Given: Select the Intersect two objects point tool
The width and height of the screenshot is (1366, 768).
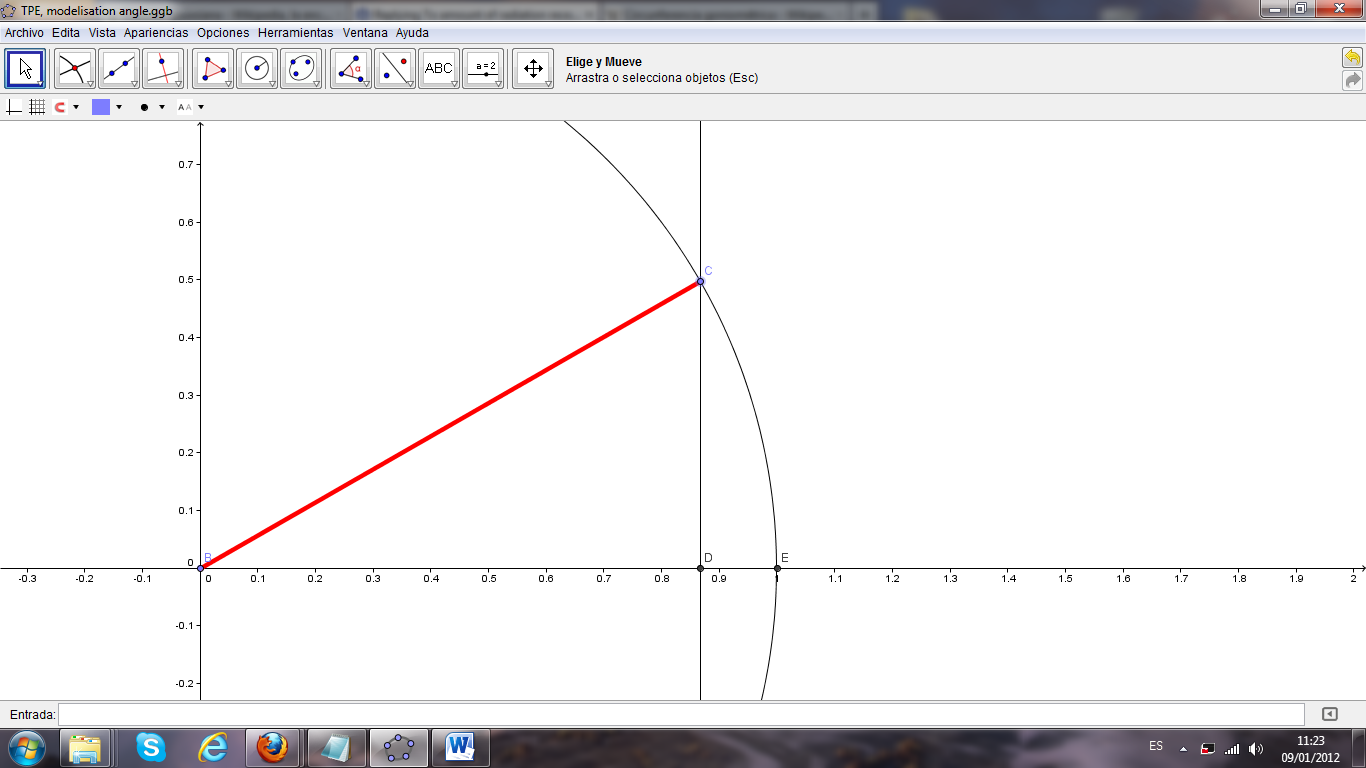Looking at the screenshot, I should pyautogui.click(x=74, y=69).
